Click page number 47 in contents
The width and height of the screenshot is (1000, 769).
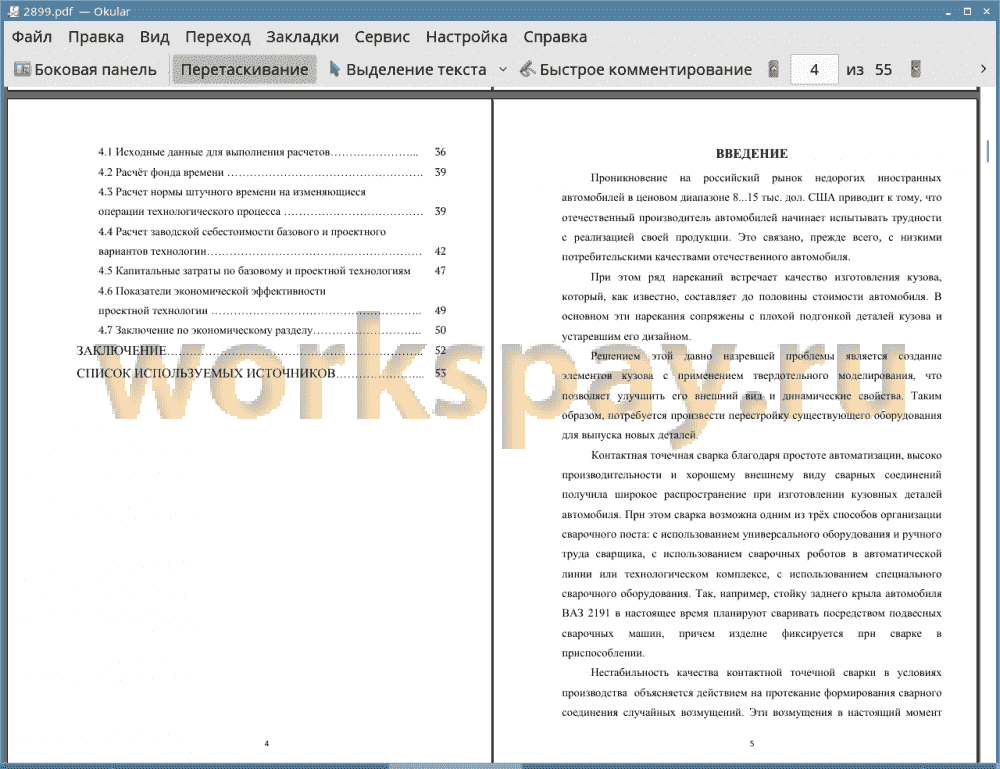point(440,271)
